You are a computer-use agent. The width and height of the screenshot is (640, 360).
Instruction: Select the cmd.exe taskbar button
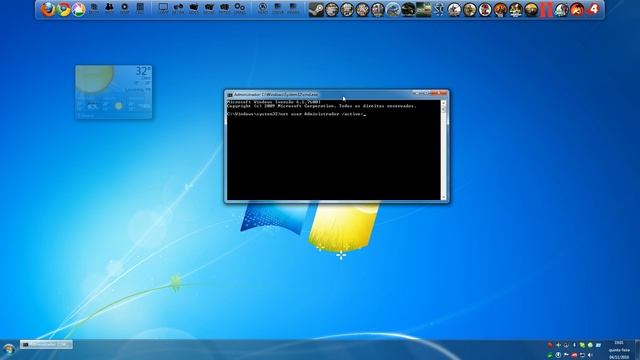point(46,344)
